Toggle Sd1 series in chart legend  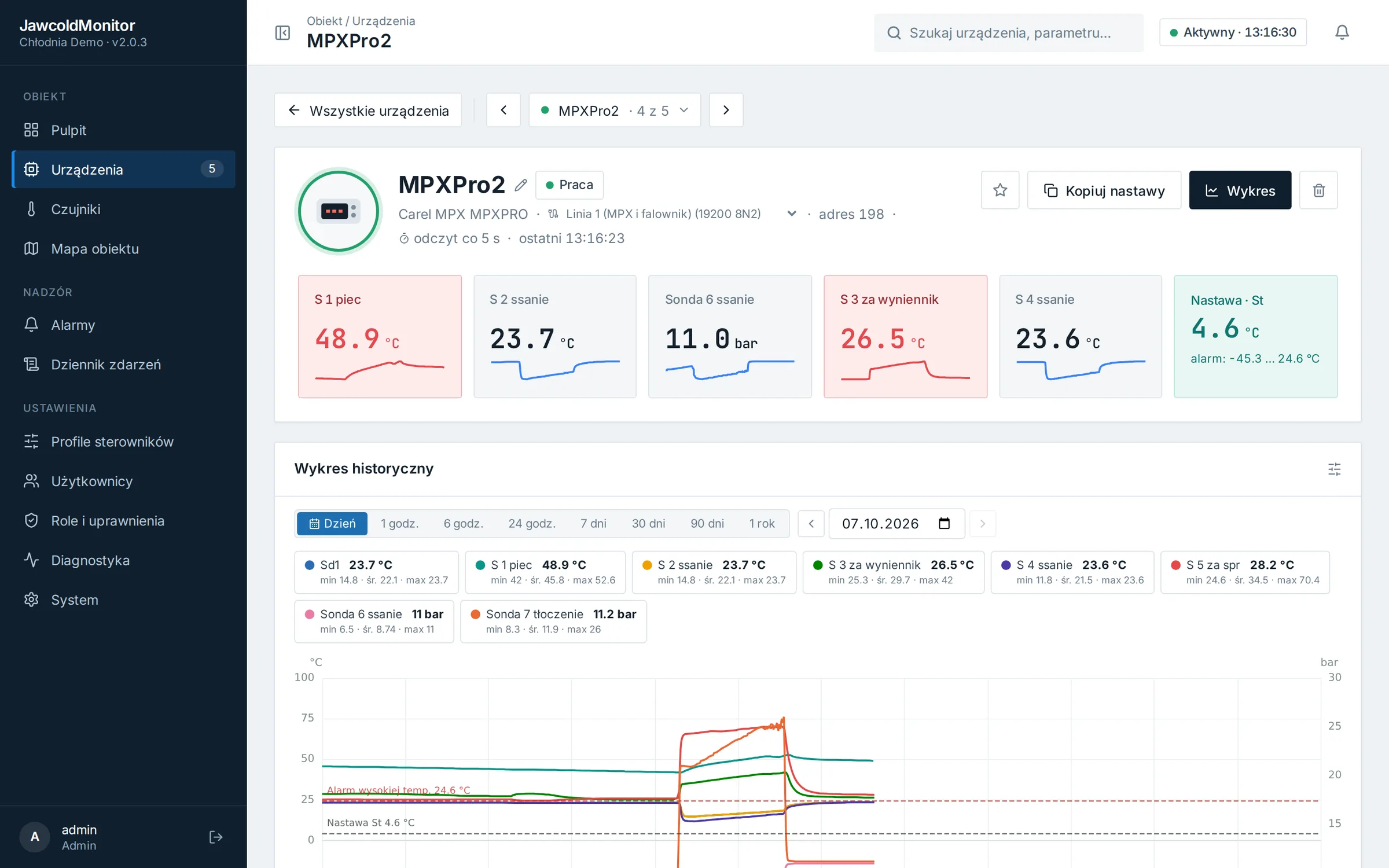[376, 572]
